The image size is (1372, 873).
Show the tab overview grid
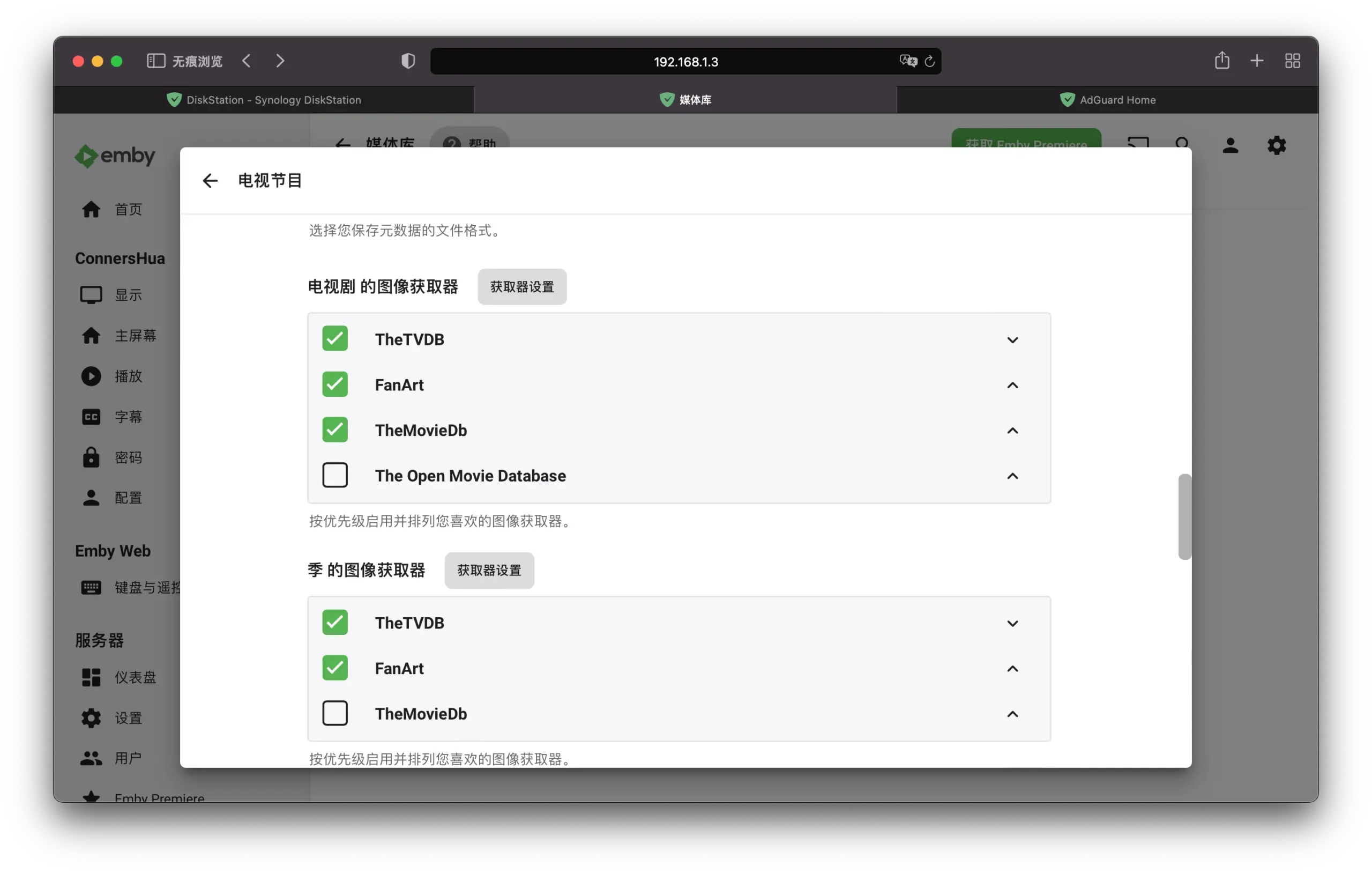[x=1292, y=61]
